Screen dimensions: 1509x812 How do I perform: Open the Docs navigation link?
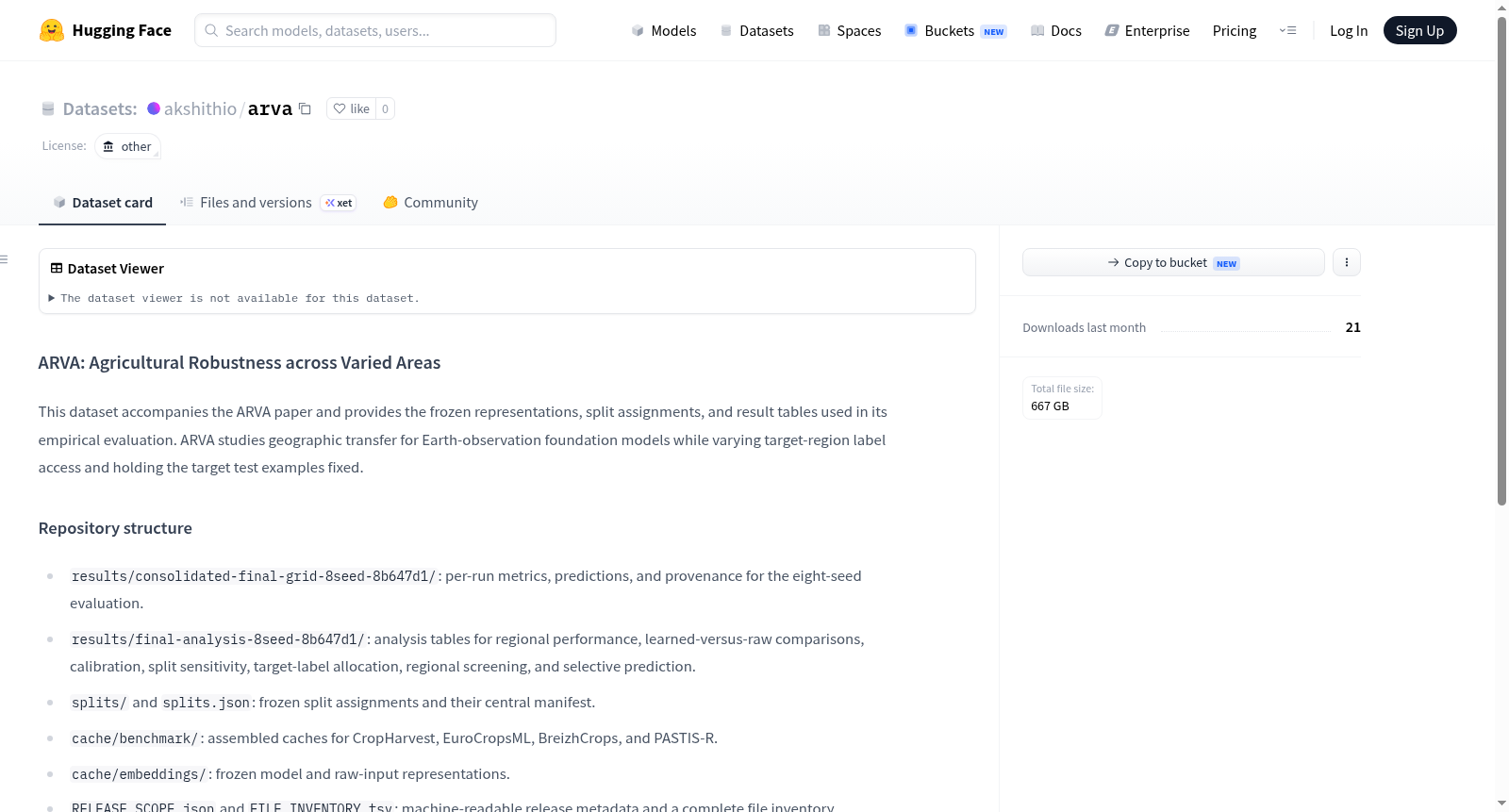coord(1056,30)
